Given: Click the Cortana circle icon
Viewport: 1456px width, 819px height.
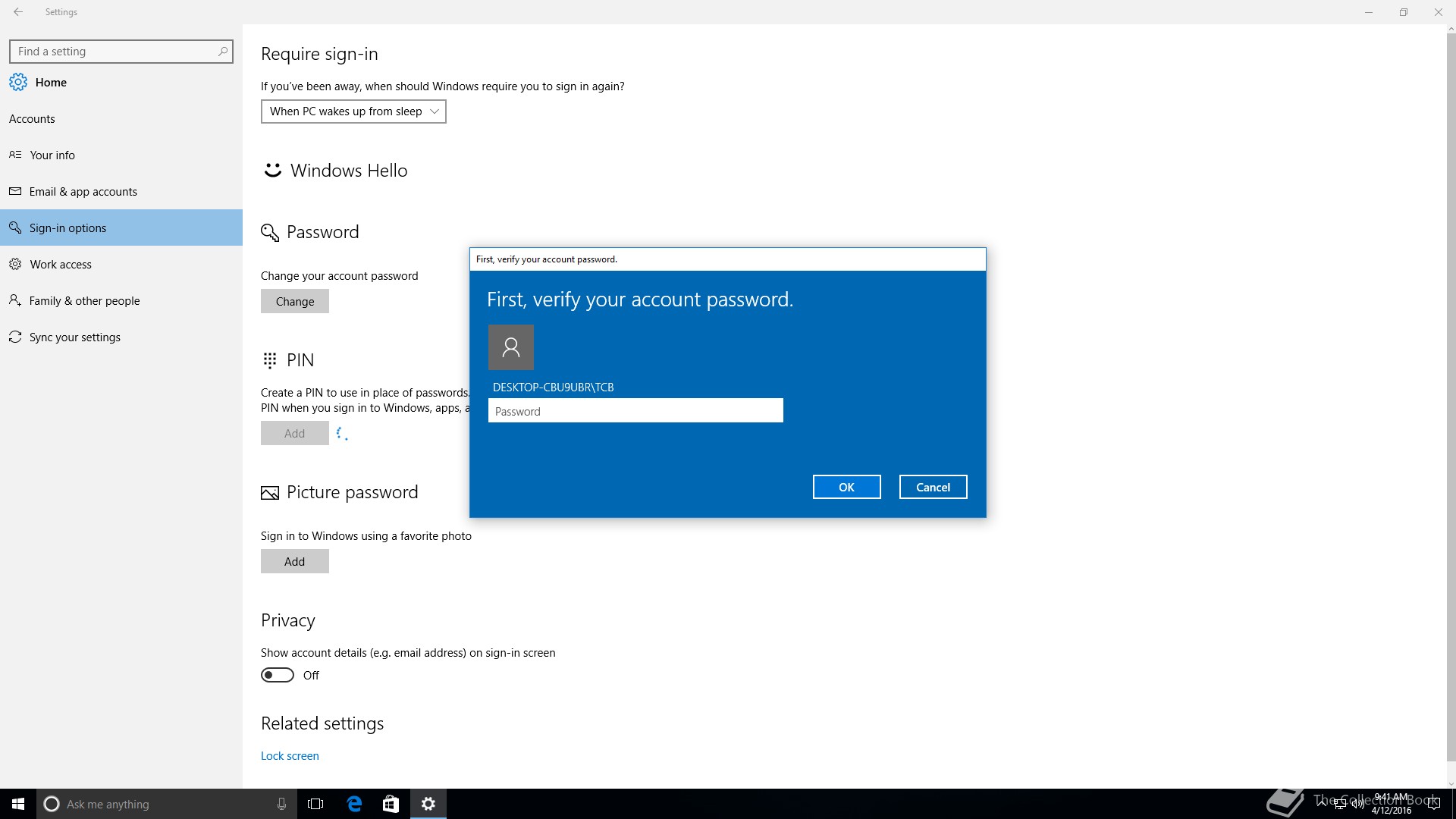Looking at the screenshot, I should [x=52, y=804].
